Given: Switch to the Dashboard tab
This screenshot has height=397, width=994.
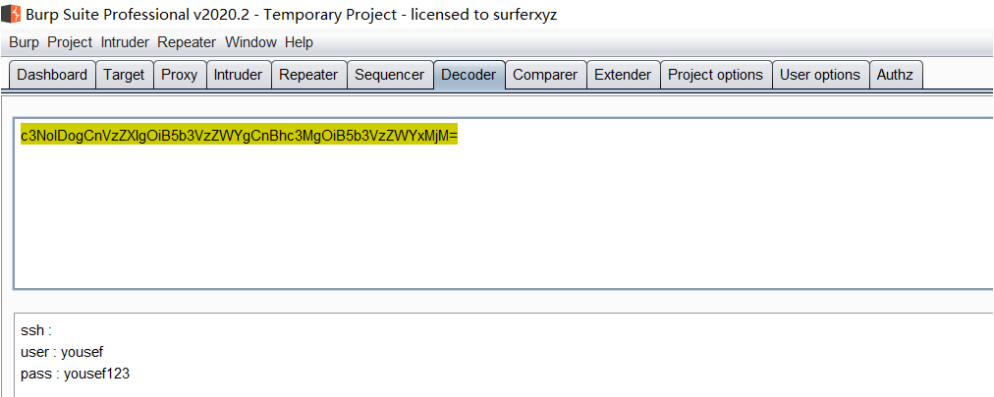Looking at the screenshot, I should pyautogui.click(x=52, y=75).
